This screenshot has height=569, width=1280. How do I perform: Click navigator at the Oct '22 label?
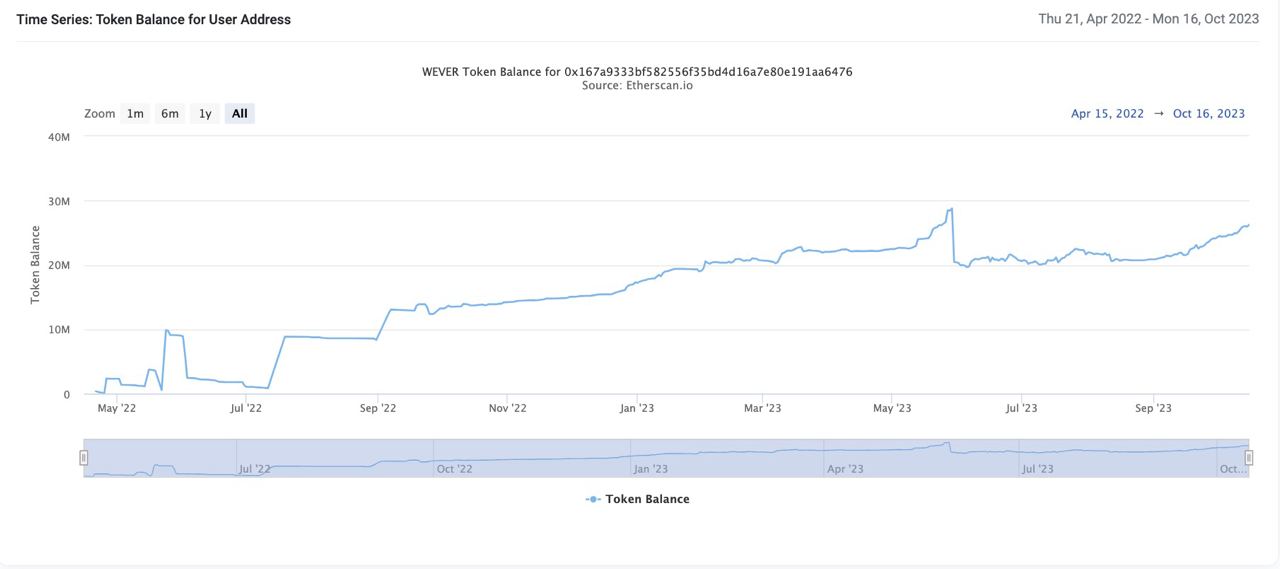pyautogui.click(x=454, y=469)
